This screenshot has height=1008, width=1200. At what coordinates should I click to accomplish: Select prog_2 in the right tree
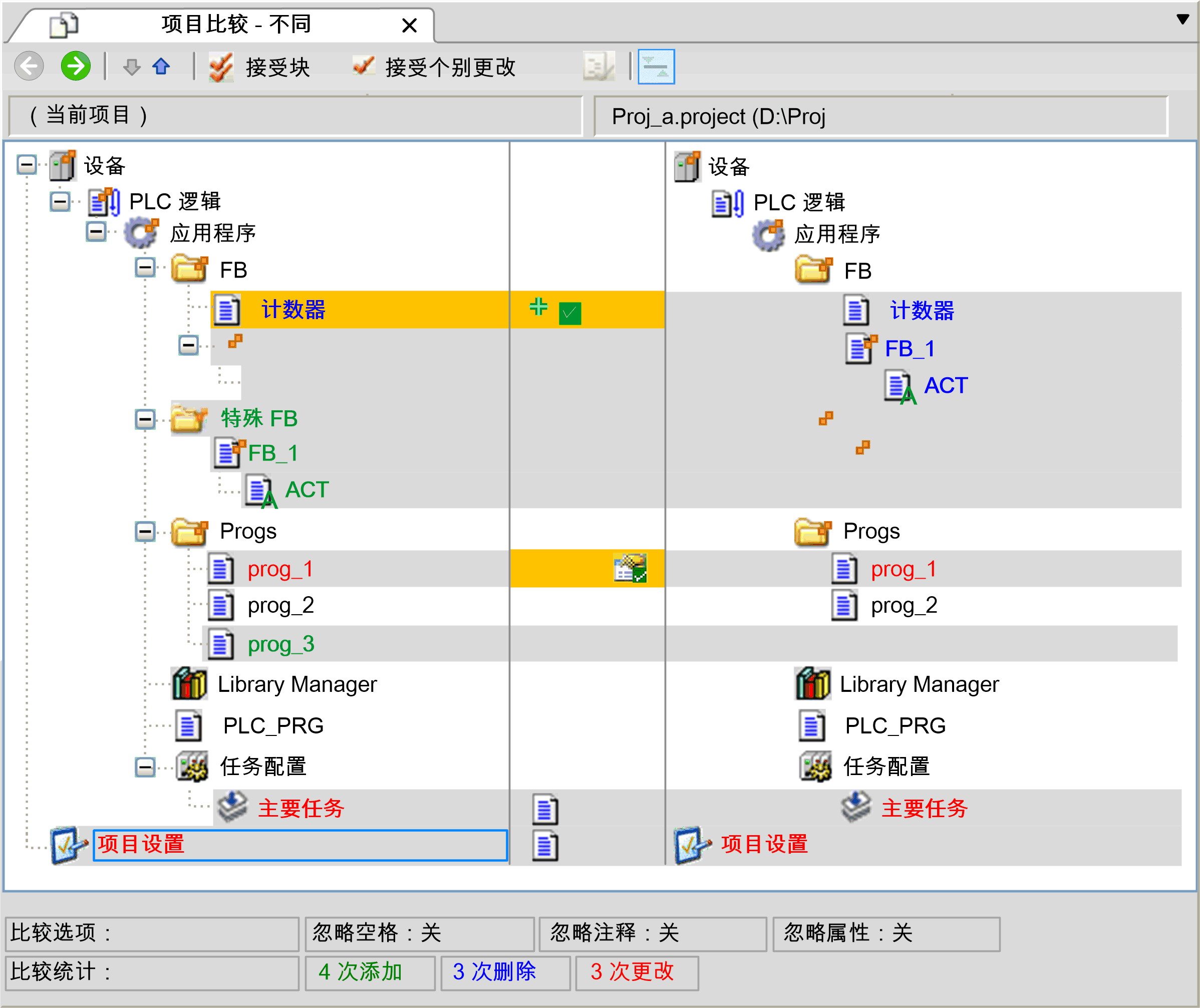pos(905,606)
